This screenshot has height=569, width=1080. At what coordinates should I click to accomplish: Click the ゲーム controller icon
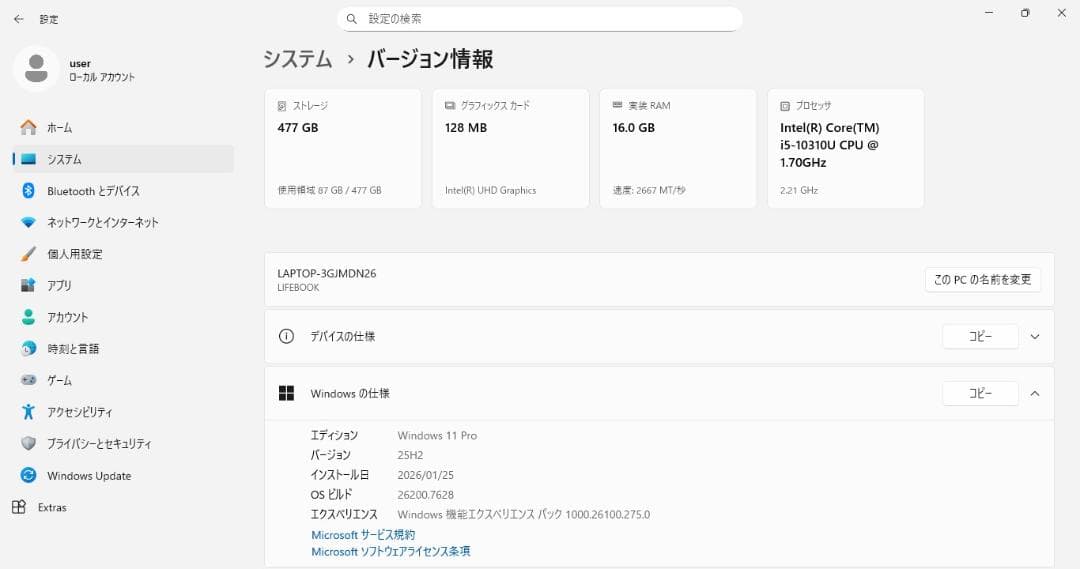pyautogui.click(x=28, y=380)
